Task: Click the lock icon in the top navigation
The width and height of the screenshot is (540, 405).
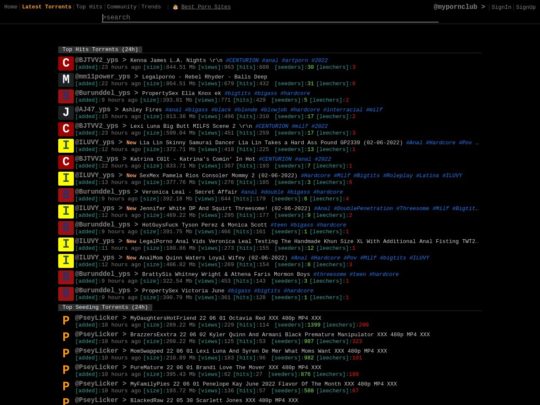Action: click(175, 7)
